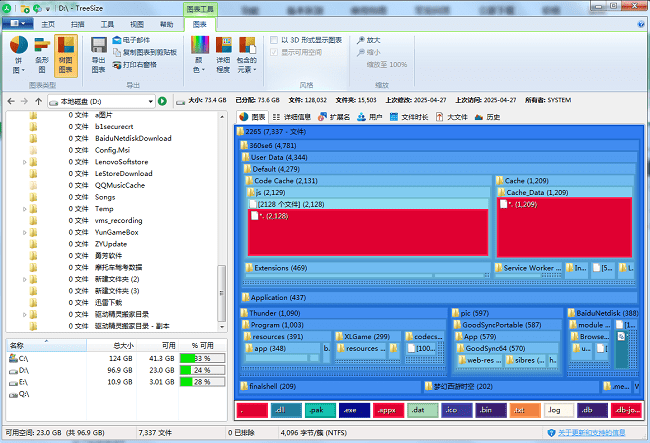Image resolution: width=650 pixels, height=443 pixels.
Task: Open the scan (扫描) ribbon tab
Action: coord(78,23)
